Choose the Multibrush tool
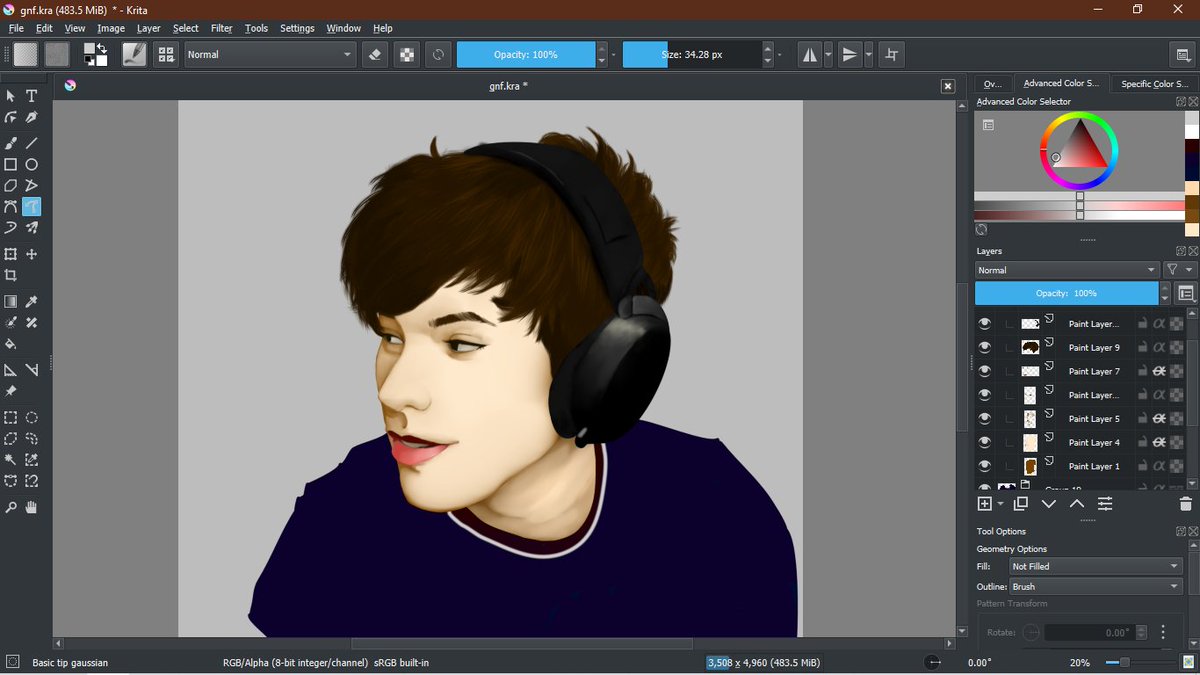1200x675 pixels. pos(32,228)
